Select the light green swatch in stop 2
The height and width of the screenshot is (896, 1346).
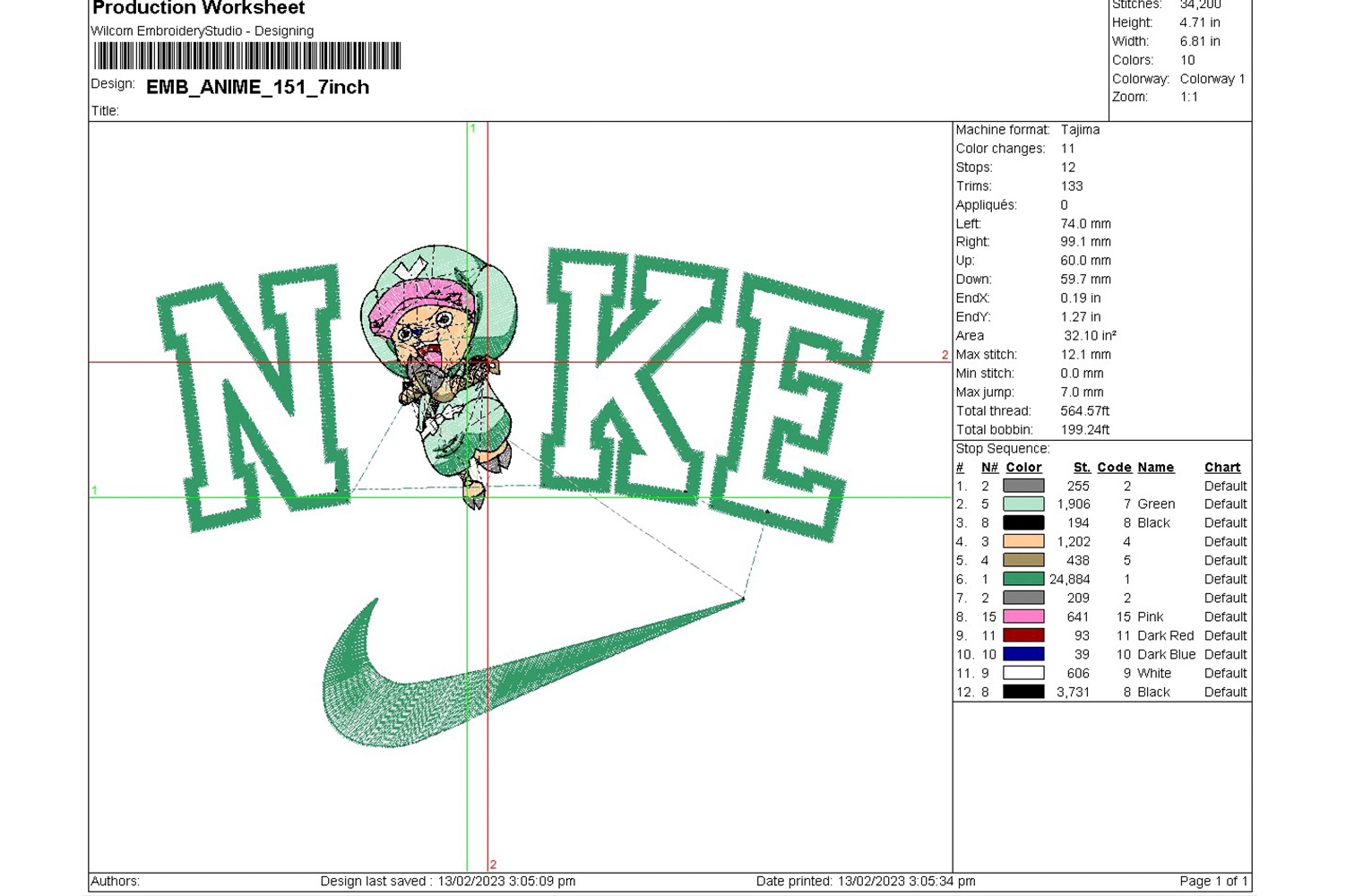pyautogui.click(x=1022, y=504)
